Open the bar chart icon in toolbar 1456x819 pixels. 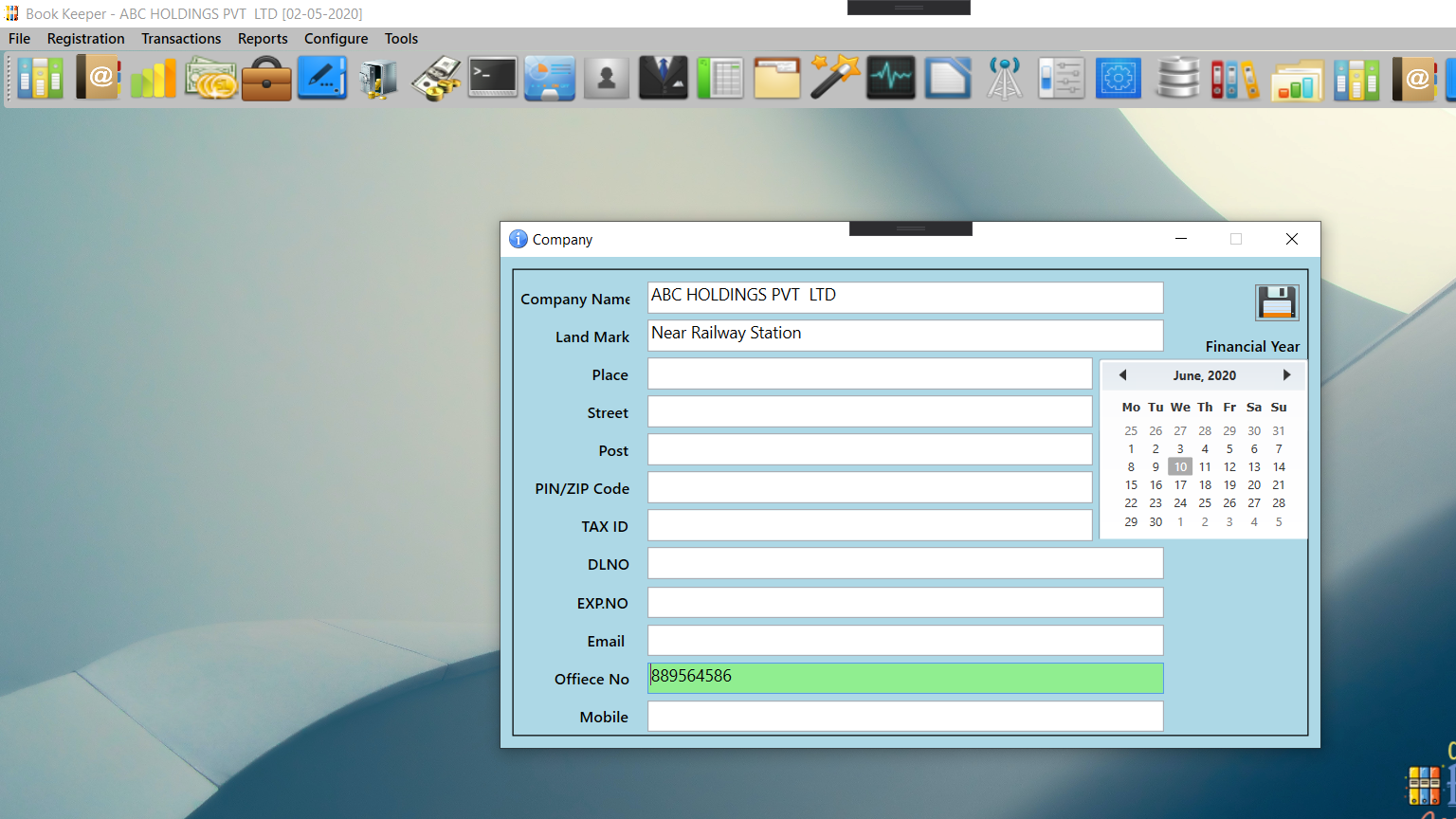154,79
